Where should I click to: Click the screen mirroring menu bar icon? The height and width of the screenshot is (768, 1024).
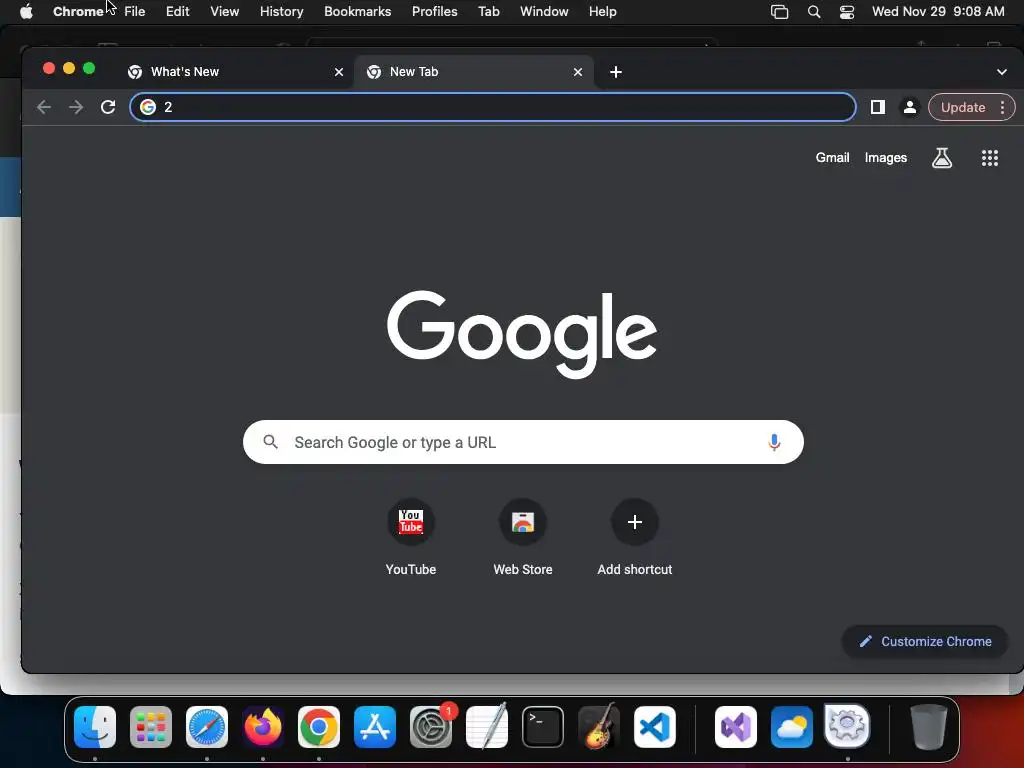point(779,12)
